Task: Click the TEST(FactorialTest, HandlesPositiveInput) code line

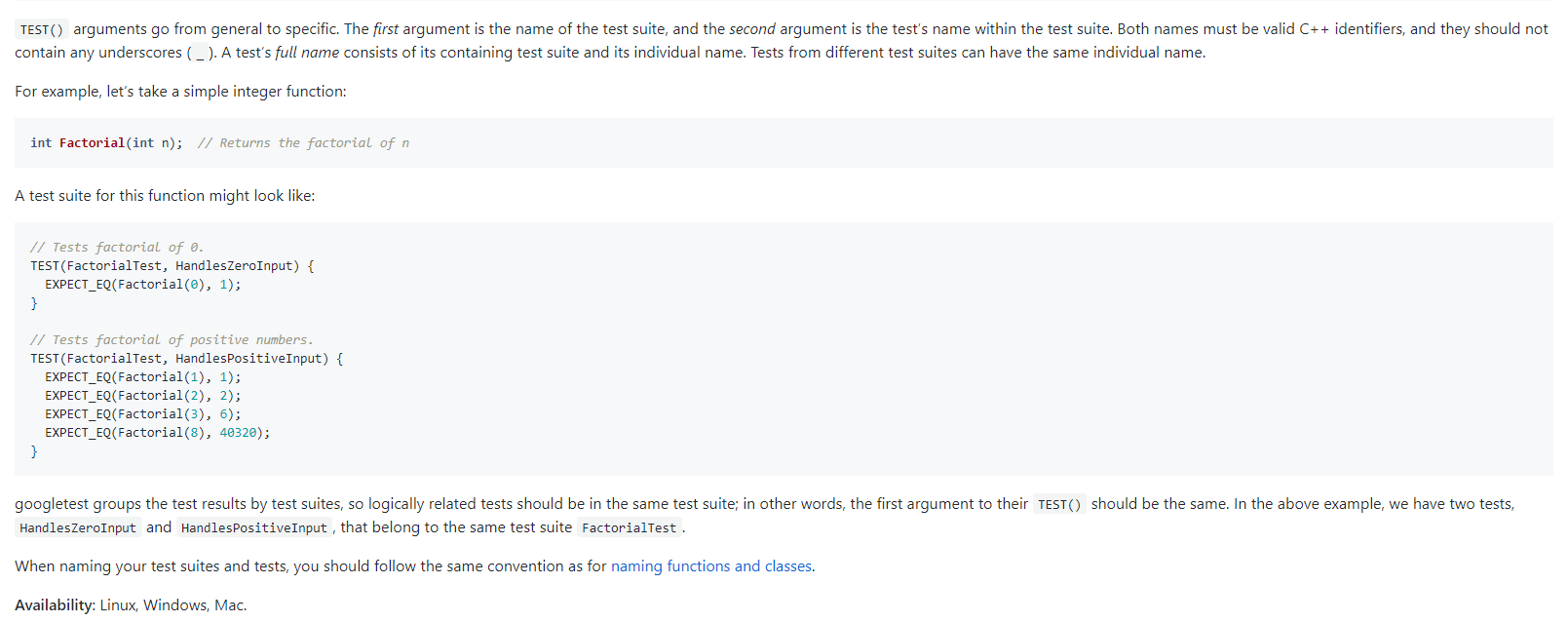Action: point(186,359)
